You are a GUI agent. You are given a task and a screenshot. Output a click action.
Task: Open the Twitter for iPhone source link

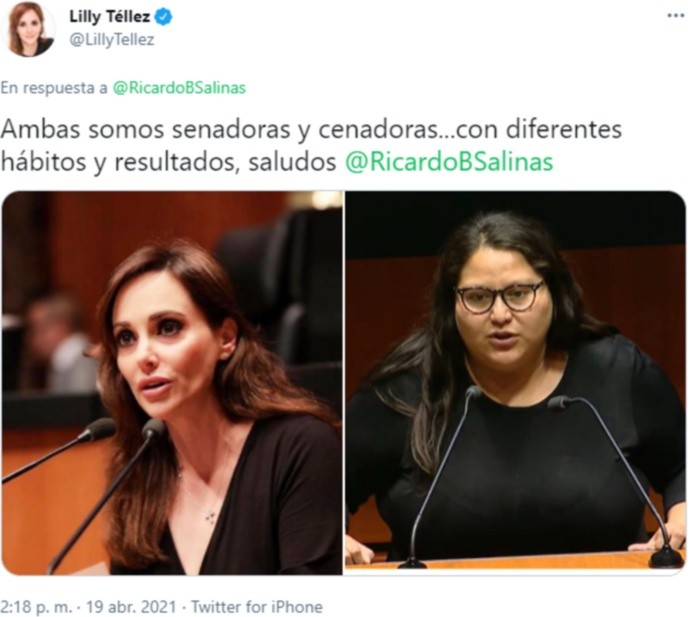[x=257, y=607]
